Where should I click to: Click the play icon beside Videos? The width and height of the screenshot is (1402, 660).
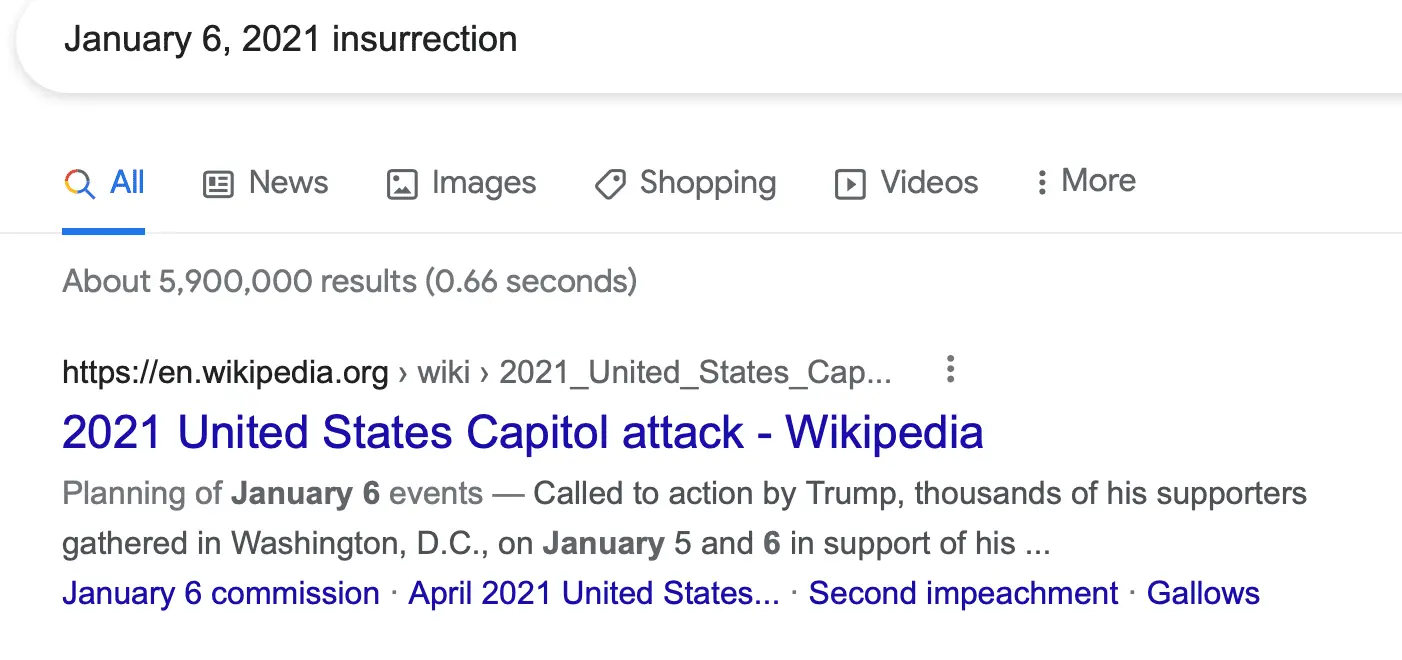(x=849, y=184)
